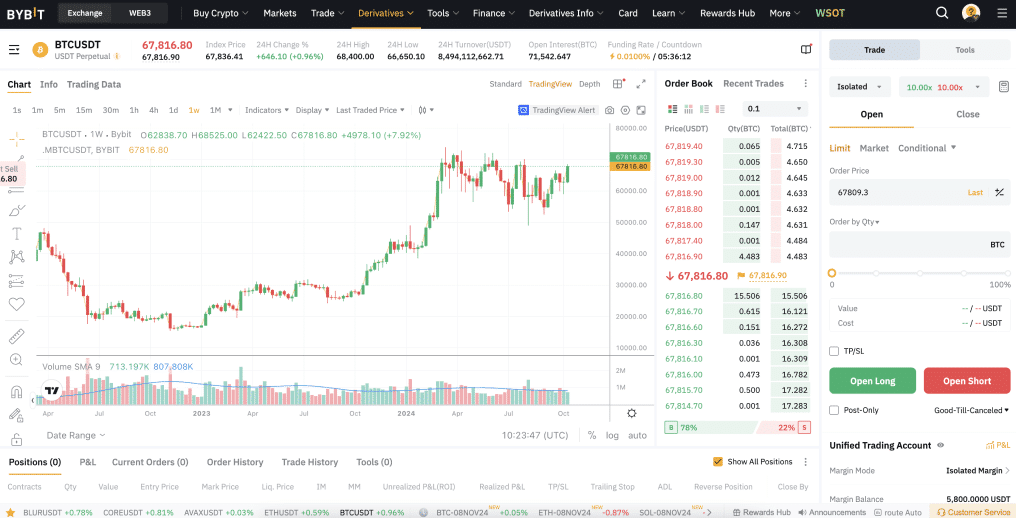Click the Order Price input field
Image resolution: width=1016 pixels, height=518 pixels.
click(x=919, y=192)
